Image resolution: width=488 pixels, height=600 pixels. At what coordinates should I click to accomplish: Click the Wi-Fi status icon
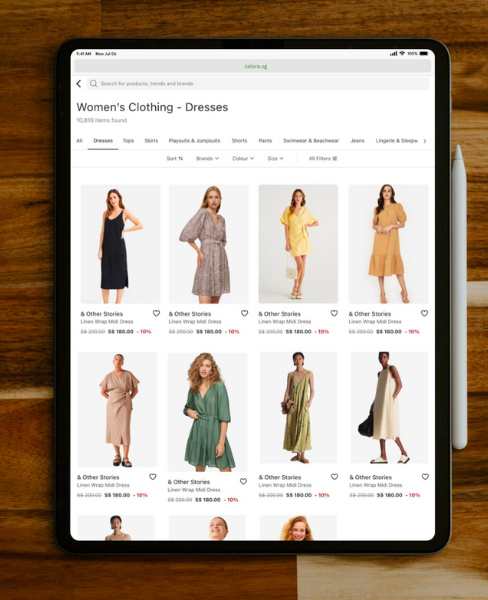(x=402, y=54)
